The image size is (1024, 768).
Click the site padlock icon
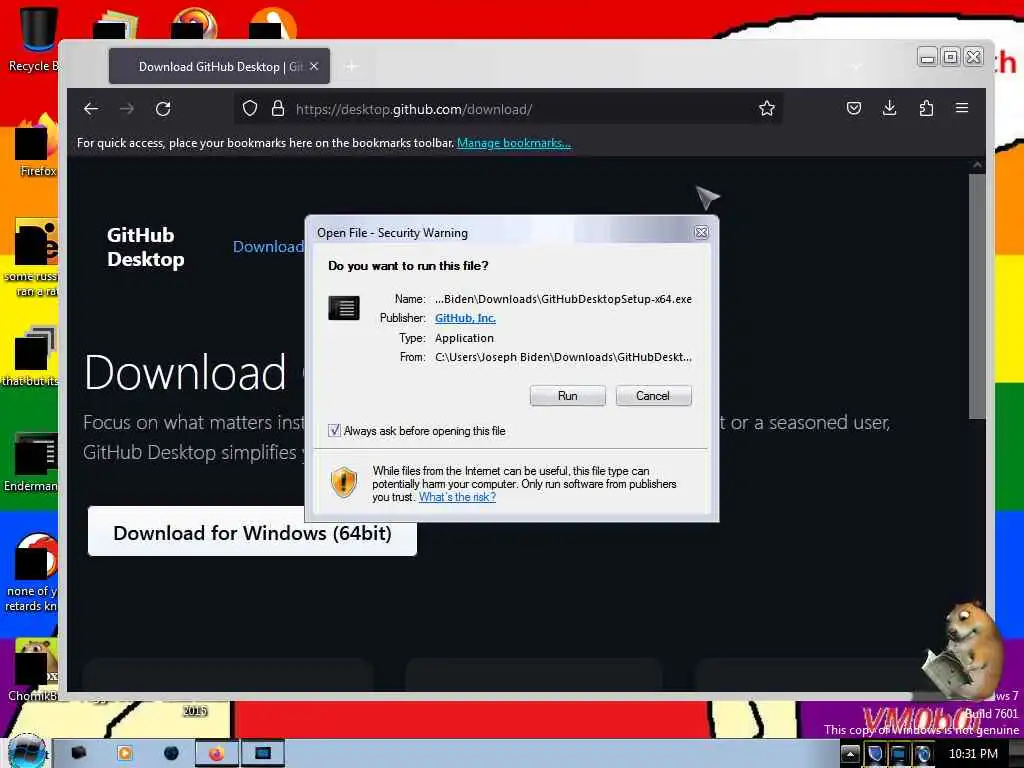coord(278,108)
